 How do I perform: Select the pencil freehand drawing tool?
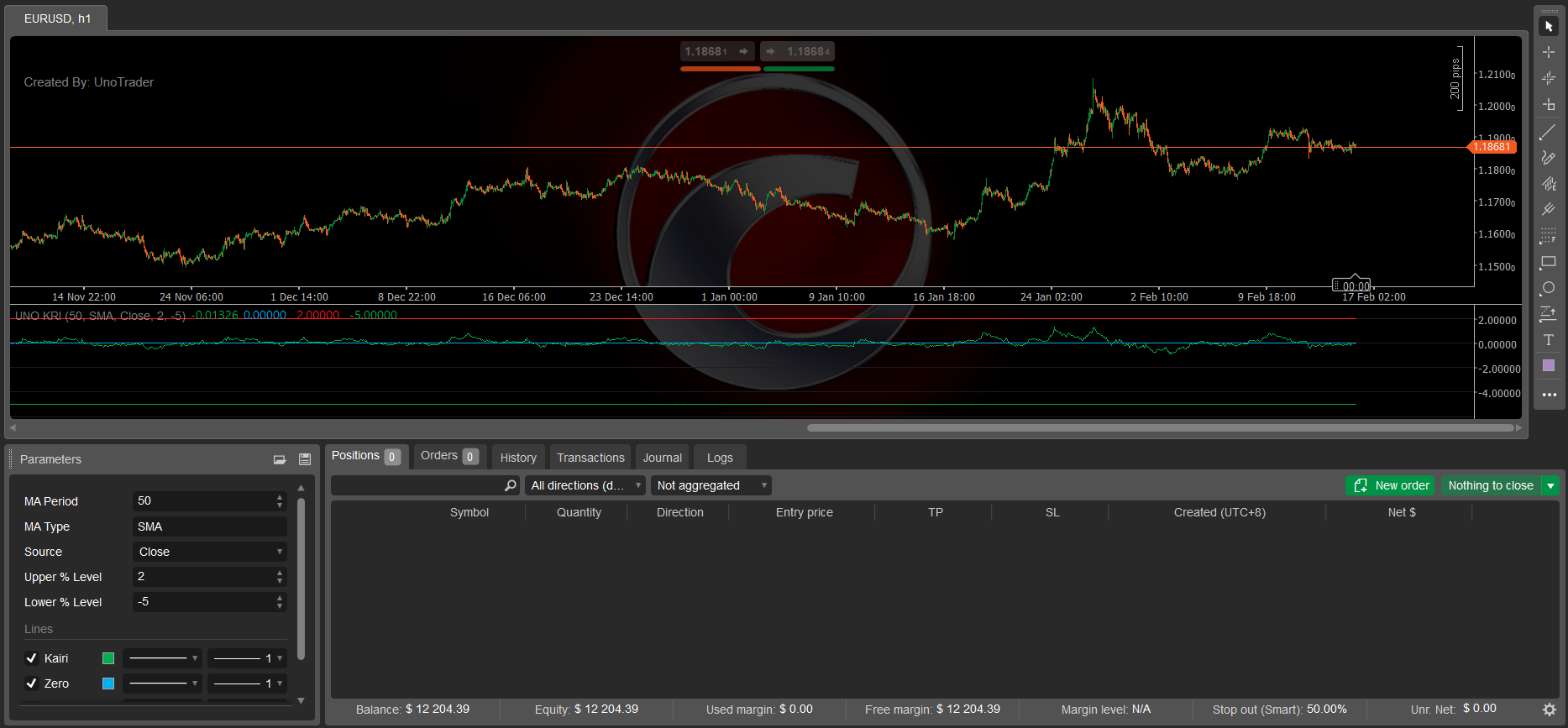click(1548, 158)
